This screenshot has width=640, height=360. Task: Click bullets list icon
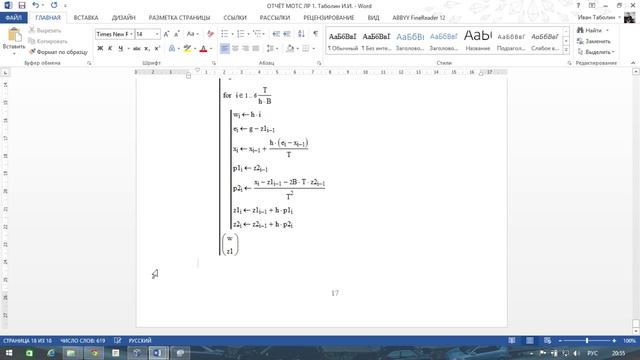224,34
